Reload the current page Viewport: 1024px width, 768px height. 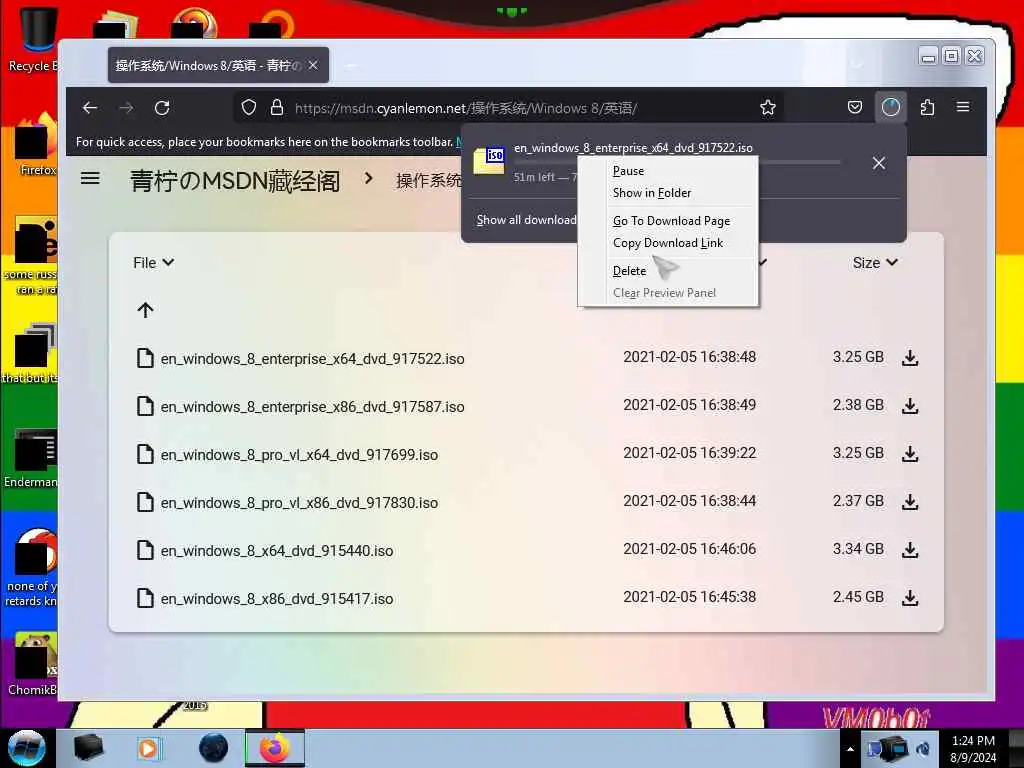pyautogui.click(x=162, y=108)
